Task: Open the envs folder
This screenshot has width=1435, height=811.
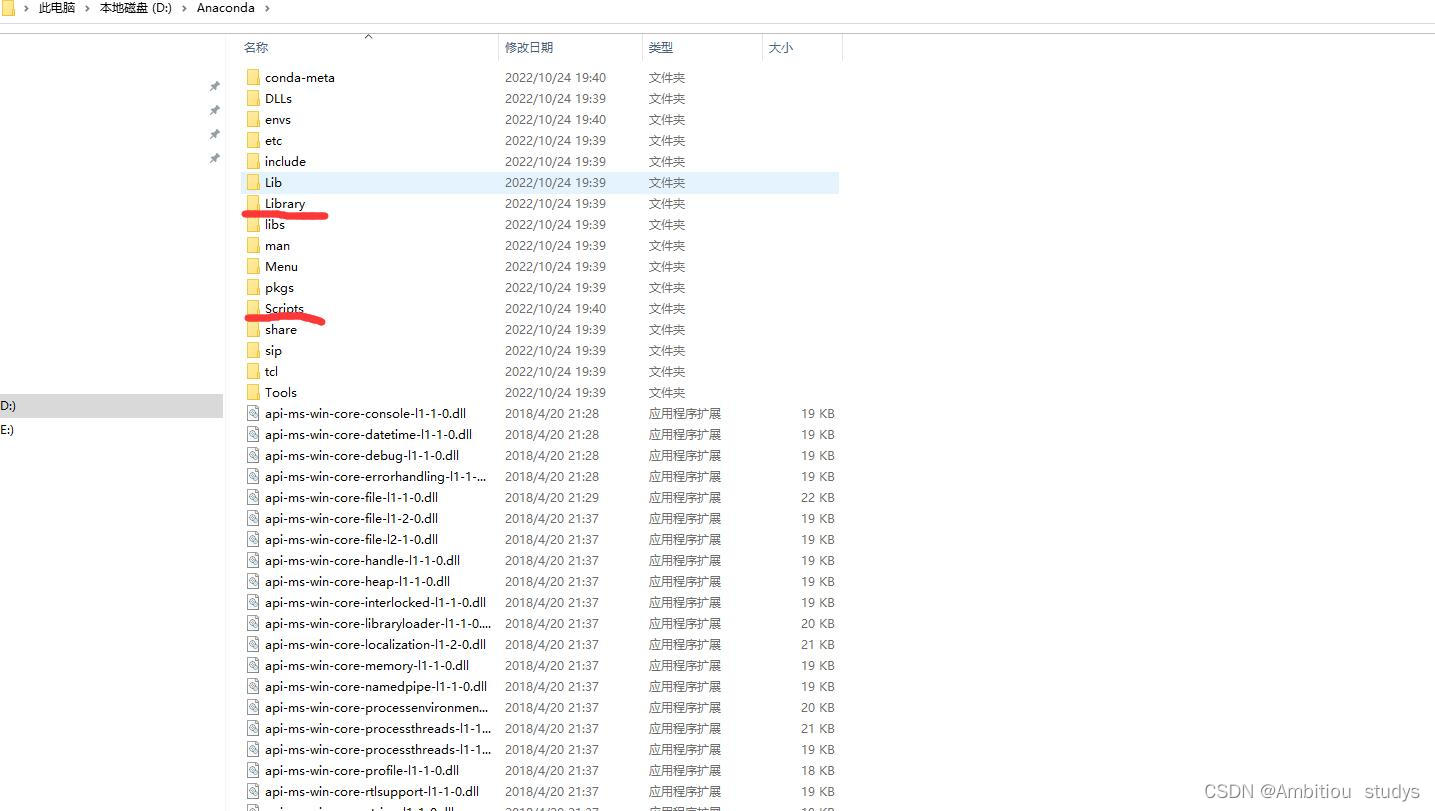Action: coord(277,119)
